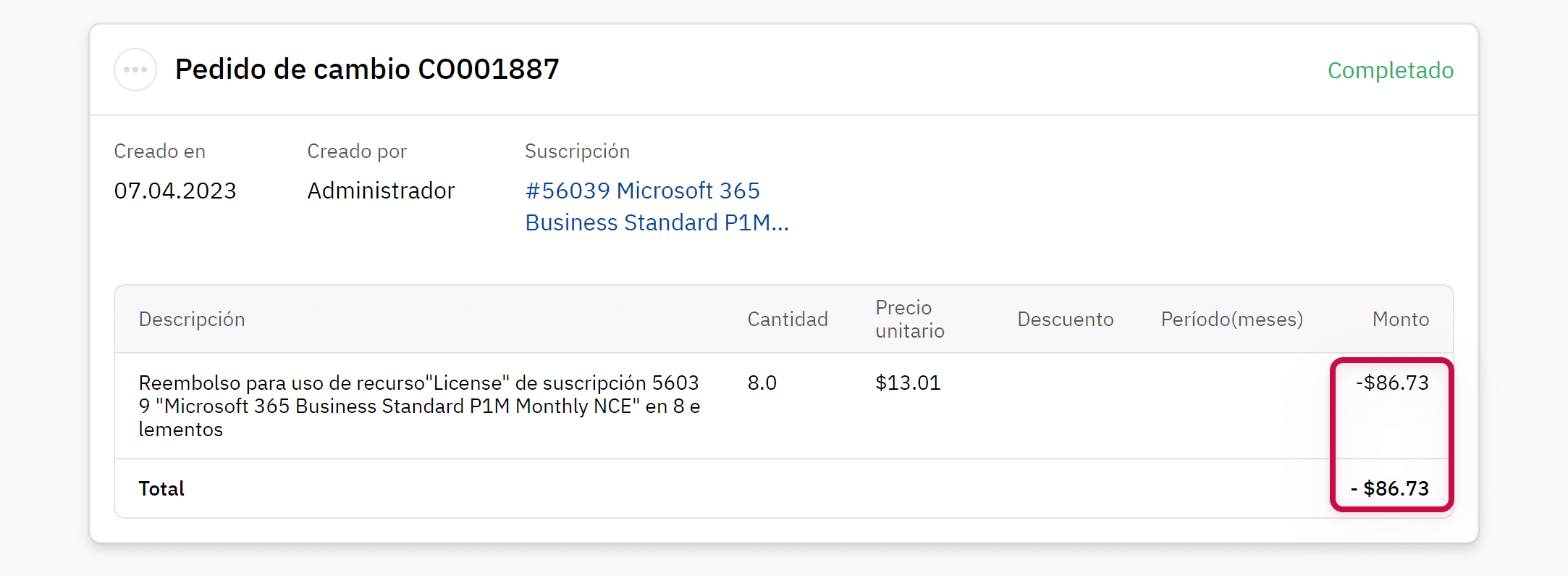
Task: Click the Creado por field label
Action: [357, 151]
